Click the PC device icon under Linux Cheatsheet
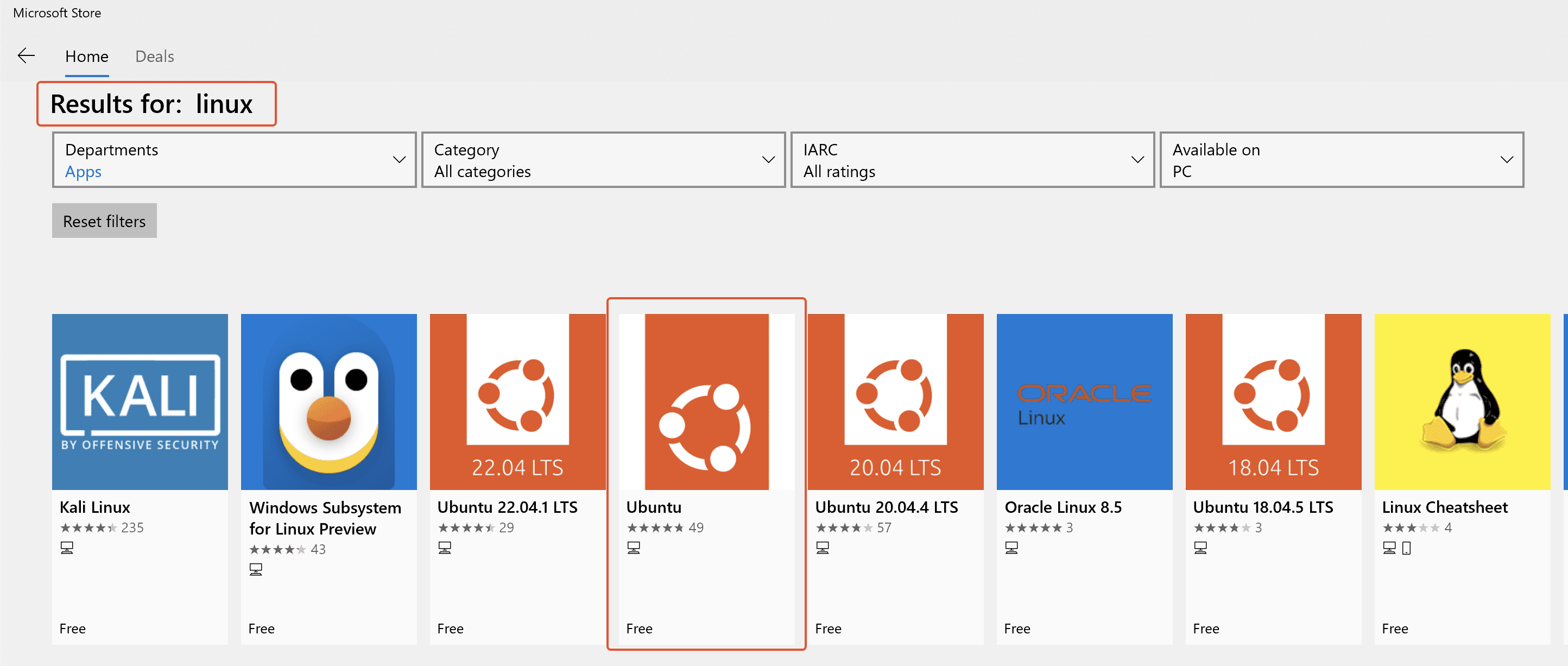This screenshot has width=1568, height=666. tap(1389, 548)
